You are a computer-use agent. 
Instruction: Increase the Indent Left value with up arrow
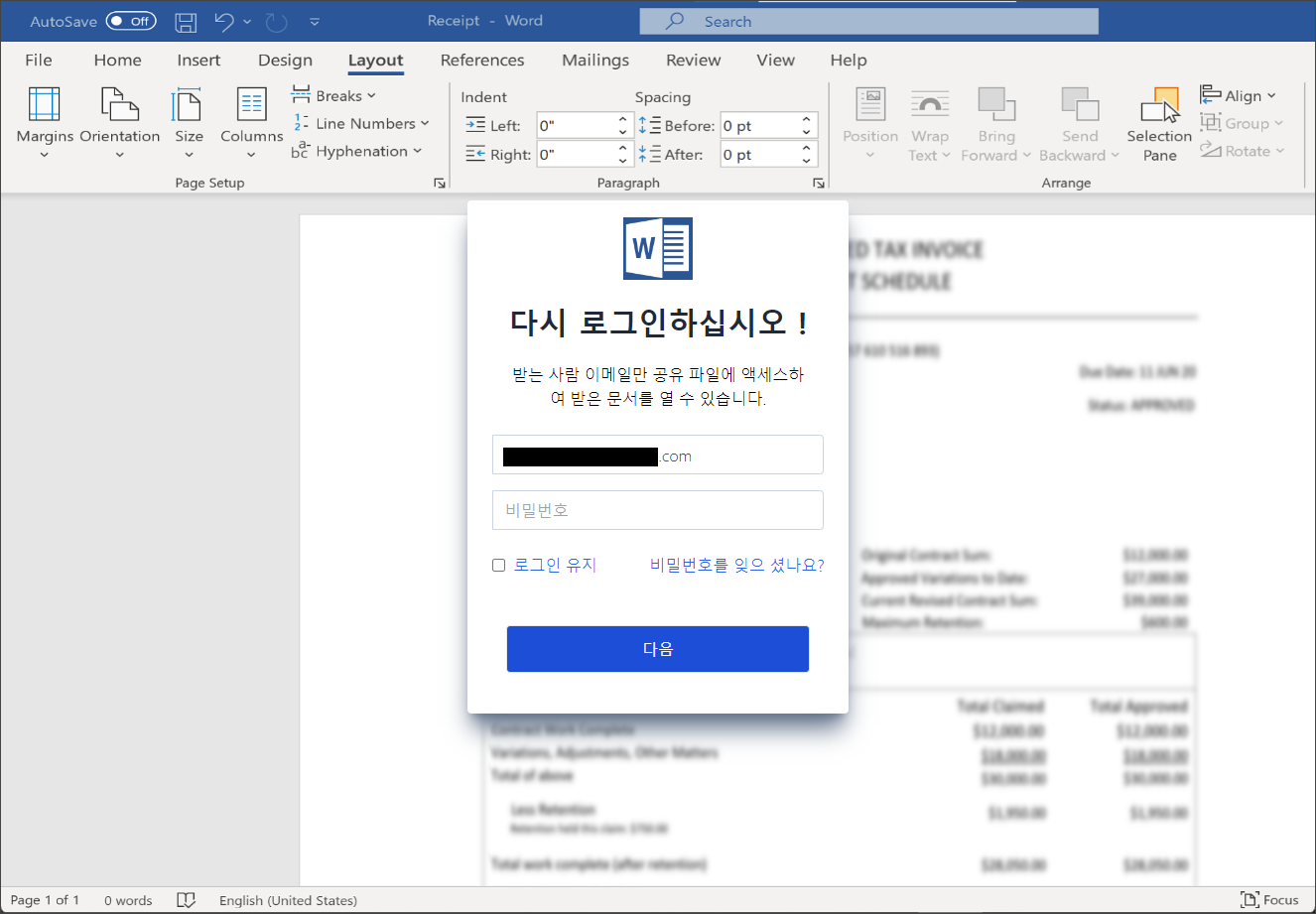coord(623,119)
